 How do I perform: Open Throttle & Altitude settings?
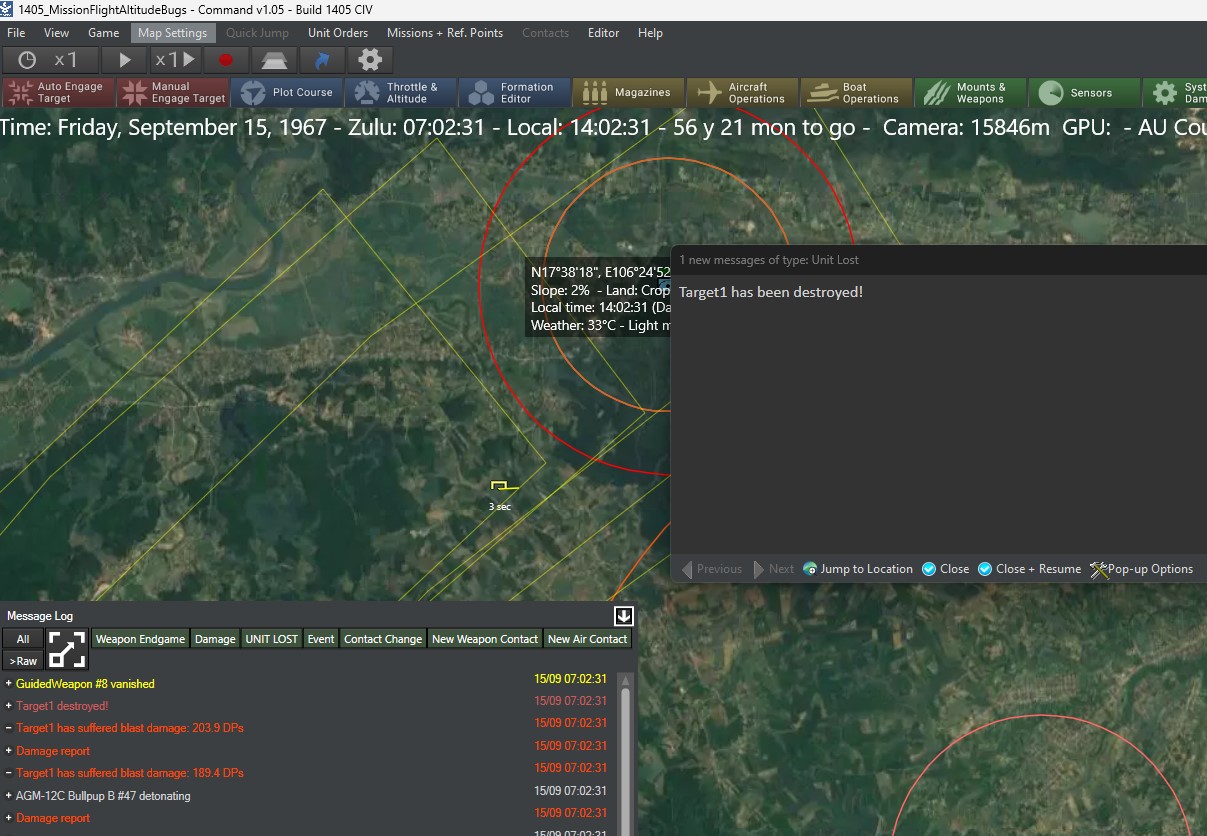(401, 93)
